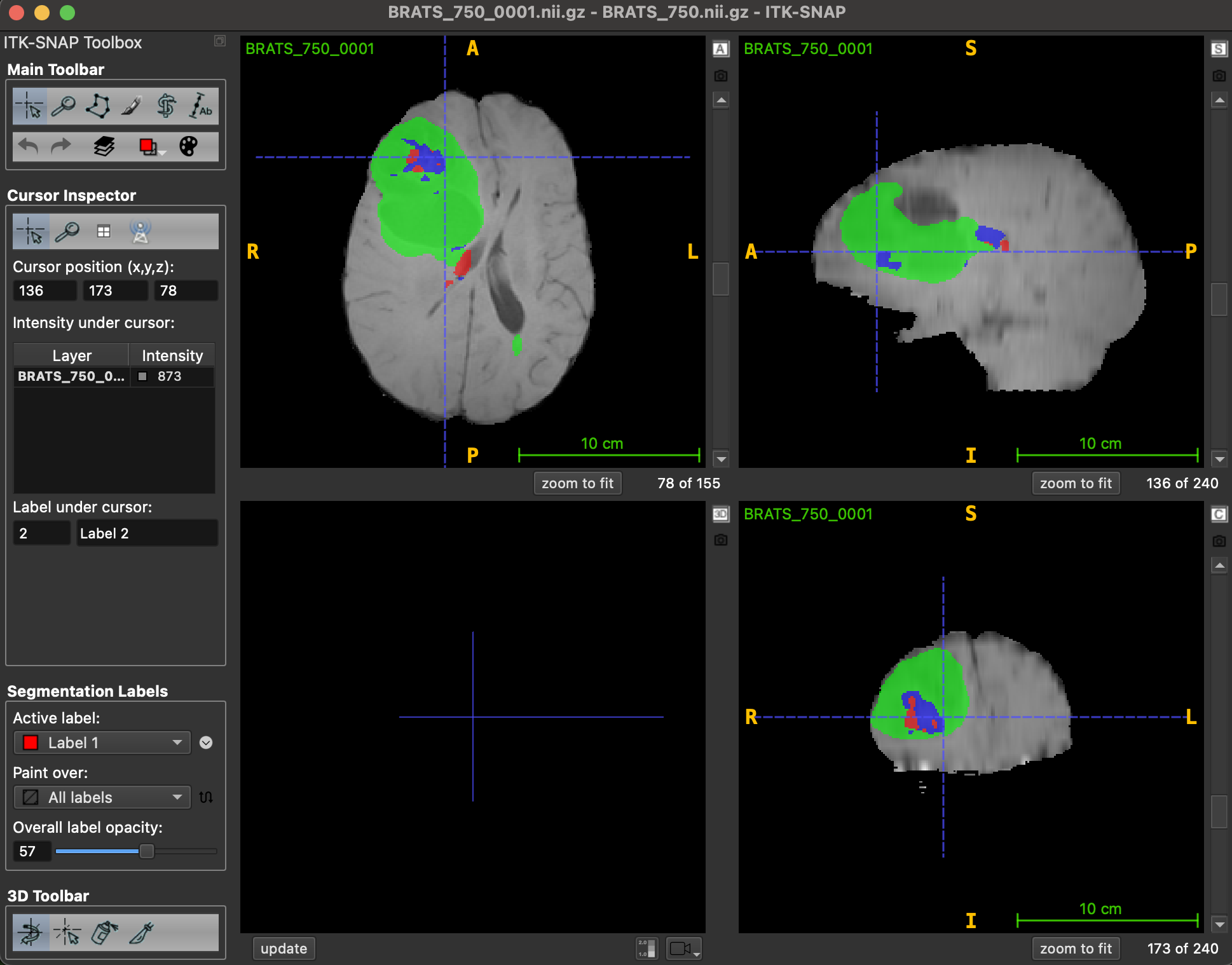Image resolution: width=1232 pixels, height=965 pixels.
Task: Toggle sagittal view expand button S
Action: pos(1218,49)
